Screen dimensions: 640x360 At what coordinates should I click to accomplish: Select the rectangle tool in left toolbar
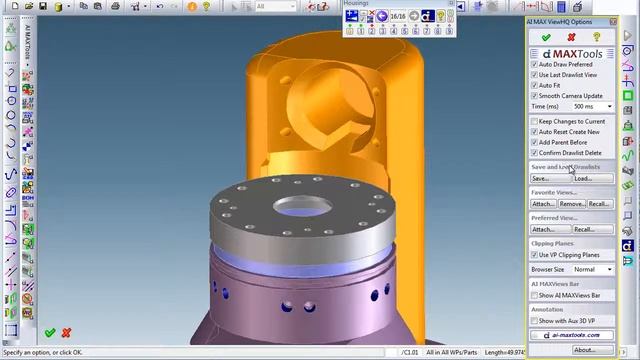pyautogui.click(x=11, y=88)
